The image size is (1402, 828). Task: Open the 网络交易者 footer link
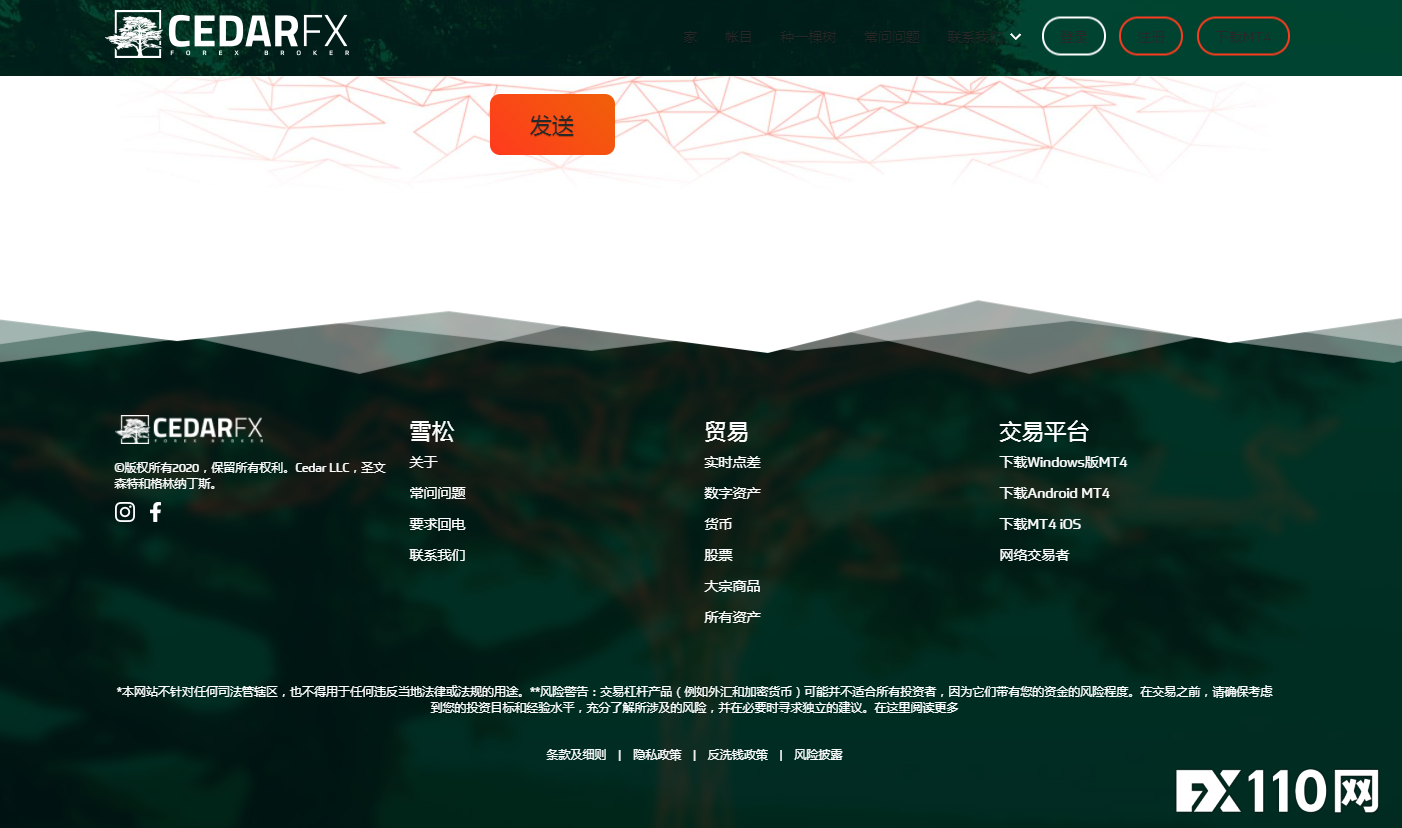pyautogui.click(x=1034, y=555)
